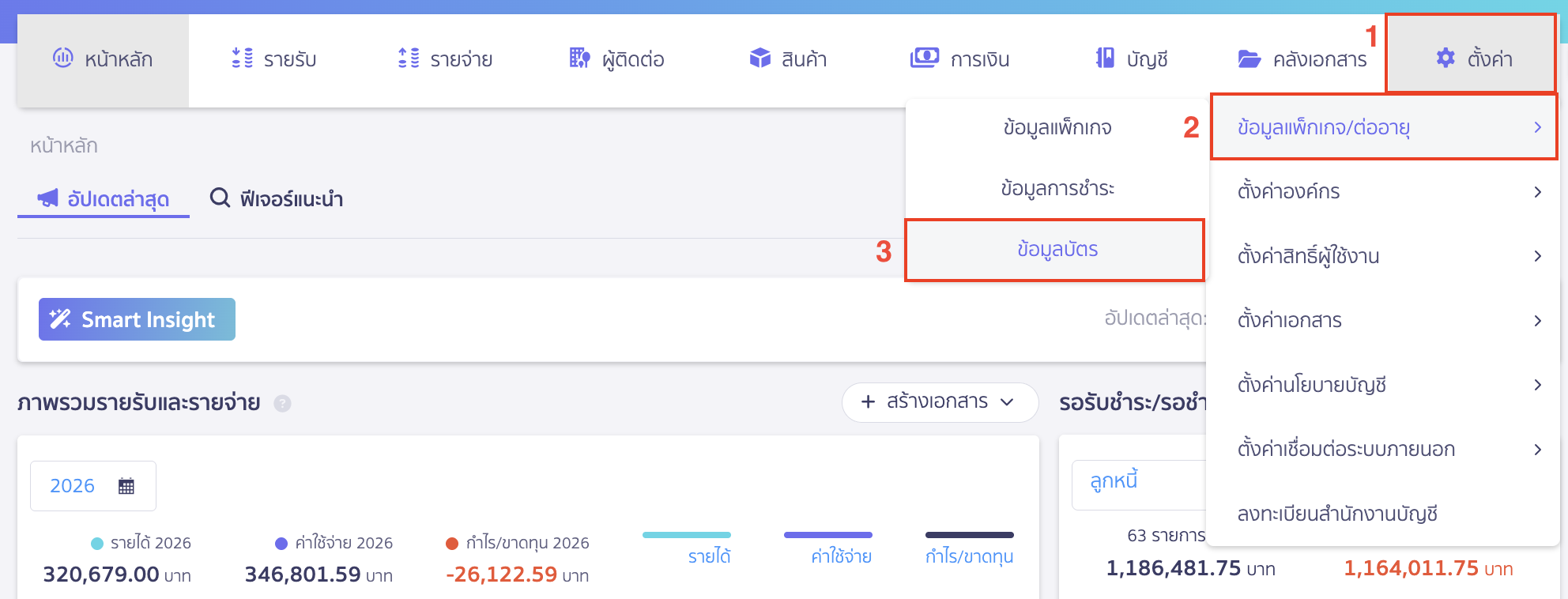The image size is (1568, 599).
Task: Open the รายรับ menu
Action: click(273, 60)
